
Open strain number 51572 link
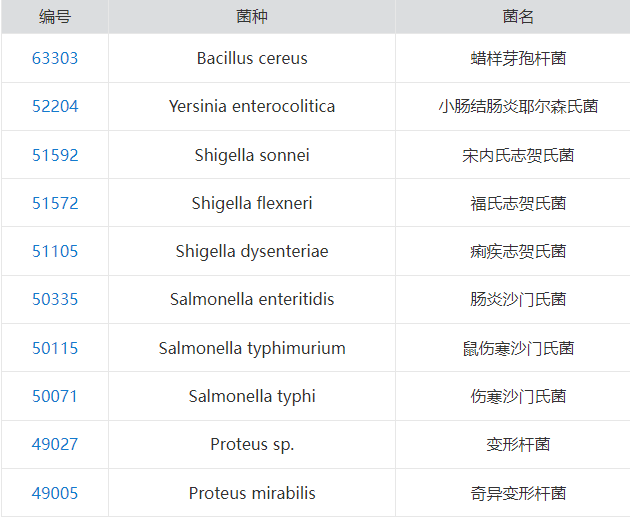[55, 203]
